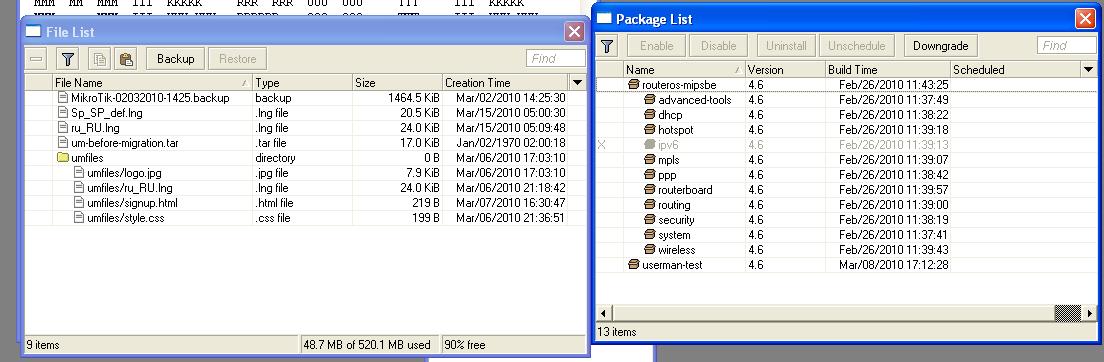Click the routerboard package icon

point(650,189)
